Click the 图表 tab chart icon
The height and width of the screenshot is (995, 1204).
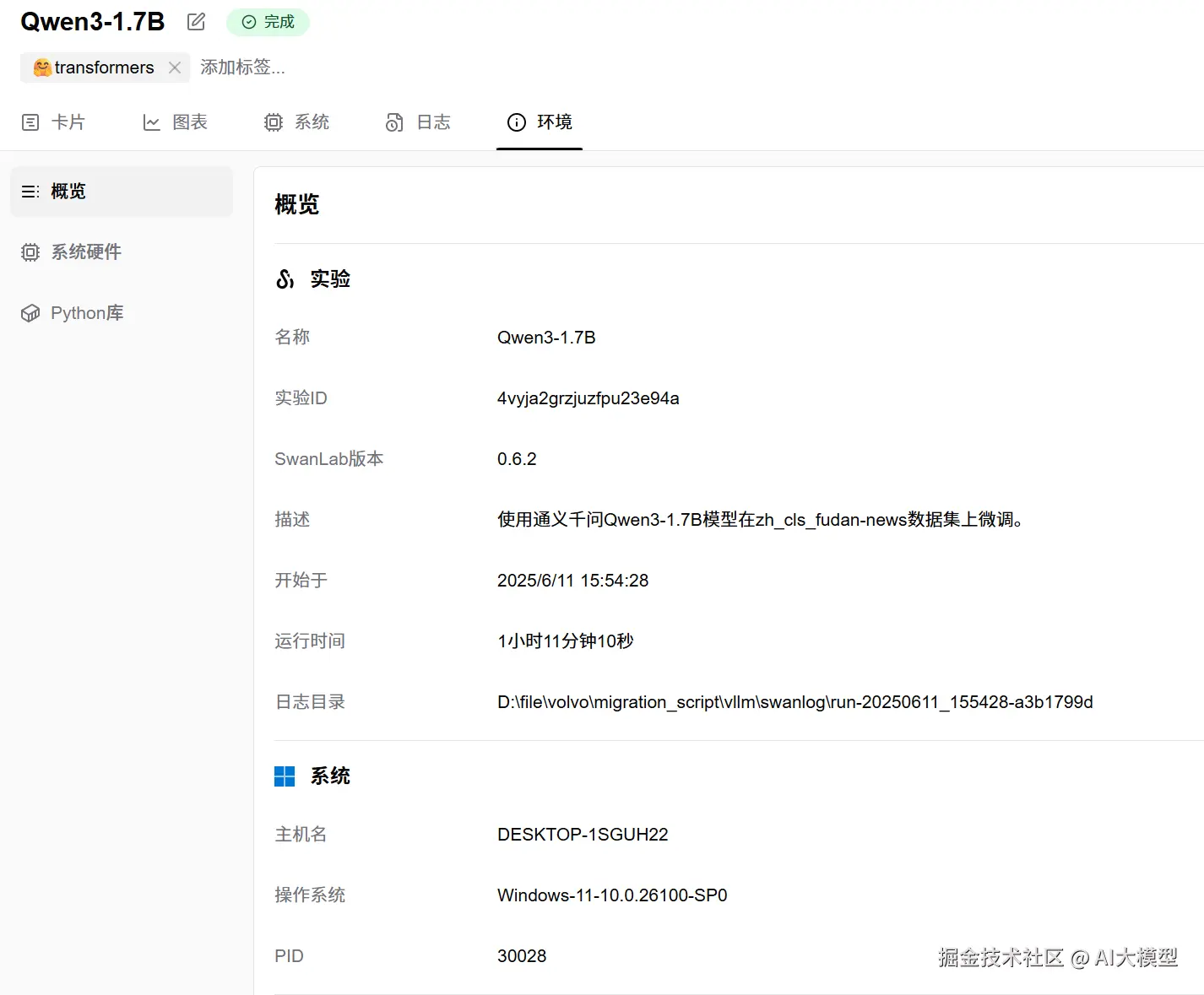(x=152, y=122)
